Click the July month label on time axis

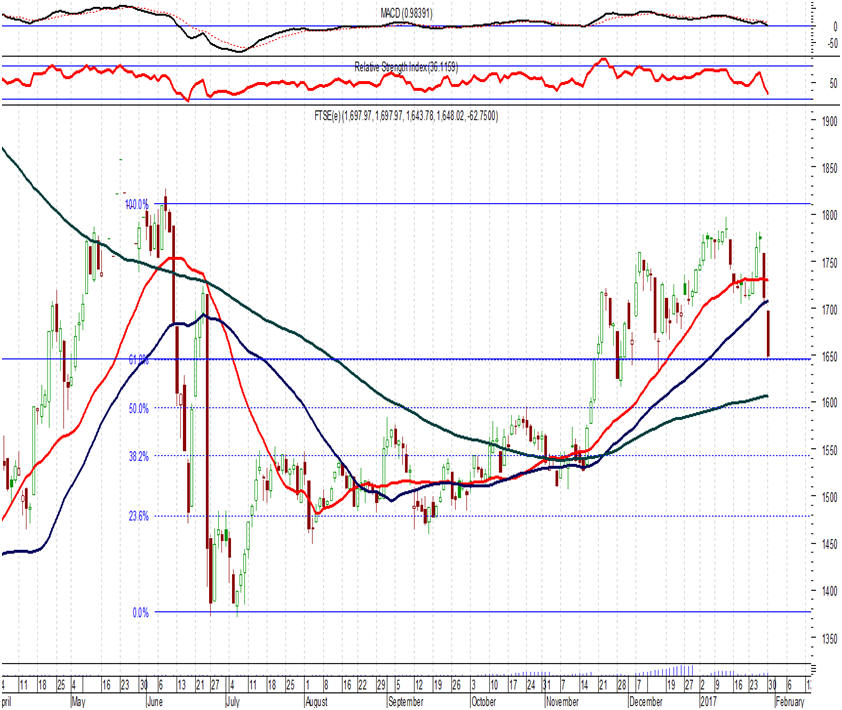pyautogui.click(x=232, y=702)
